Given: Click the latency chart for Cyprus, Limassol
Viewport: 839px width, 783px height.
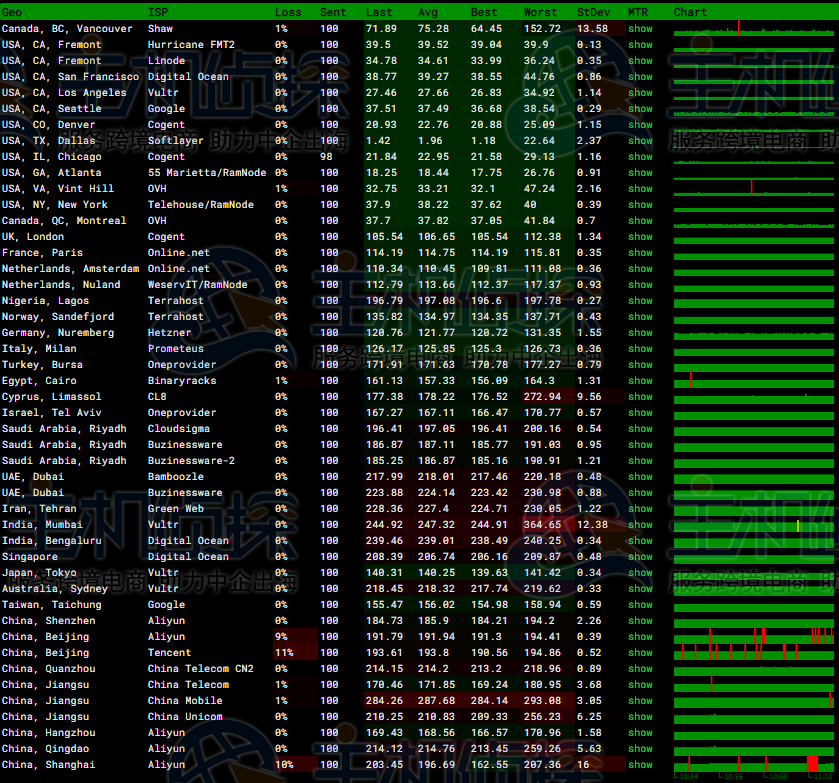Looking at the screenshot, I should coord(754,397).
